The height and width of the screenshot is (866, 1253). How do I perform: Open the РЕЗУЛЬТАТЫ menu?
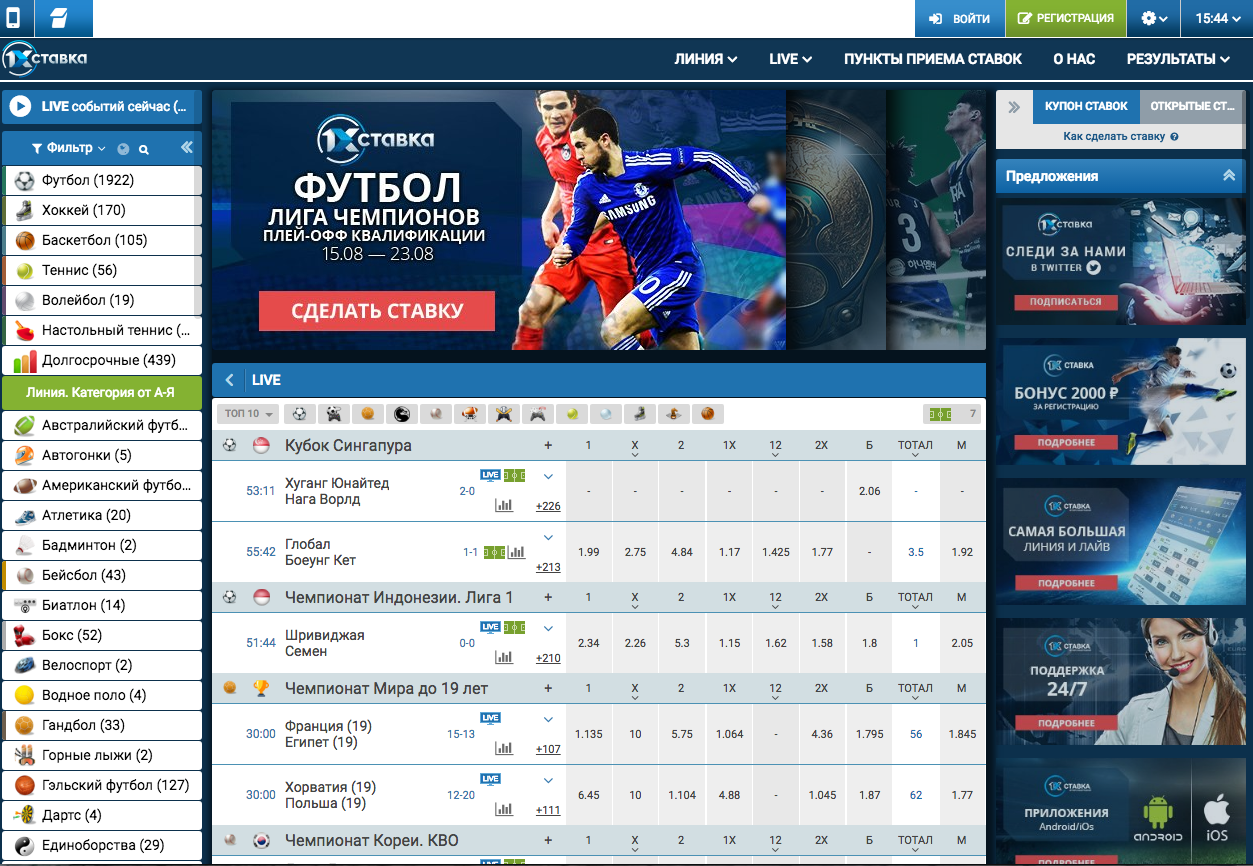[1178, 59]
